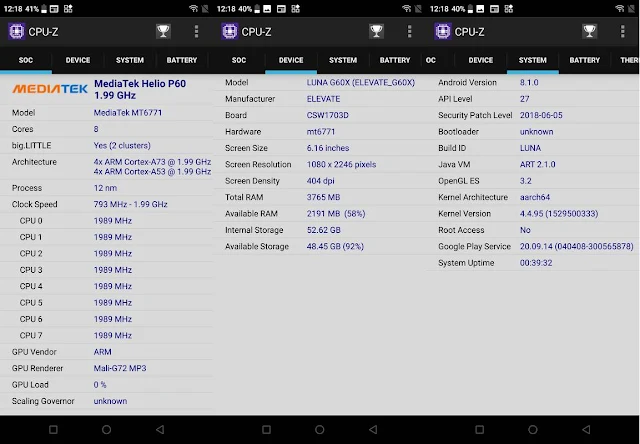Tap the LUNA G60X (ELEVATE_G60X) model value

[x=361, y=82]
